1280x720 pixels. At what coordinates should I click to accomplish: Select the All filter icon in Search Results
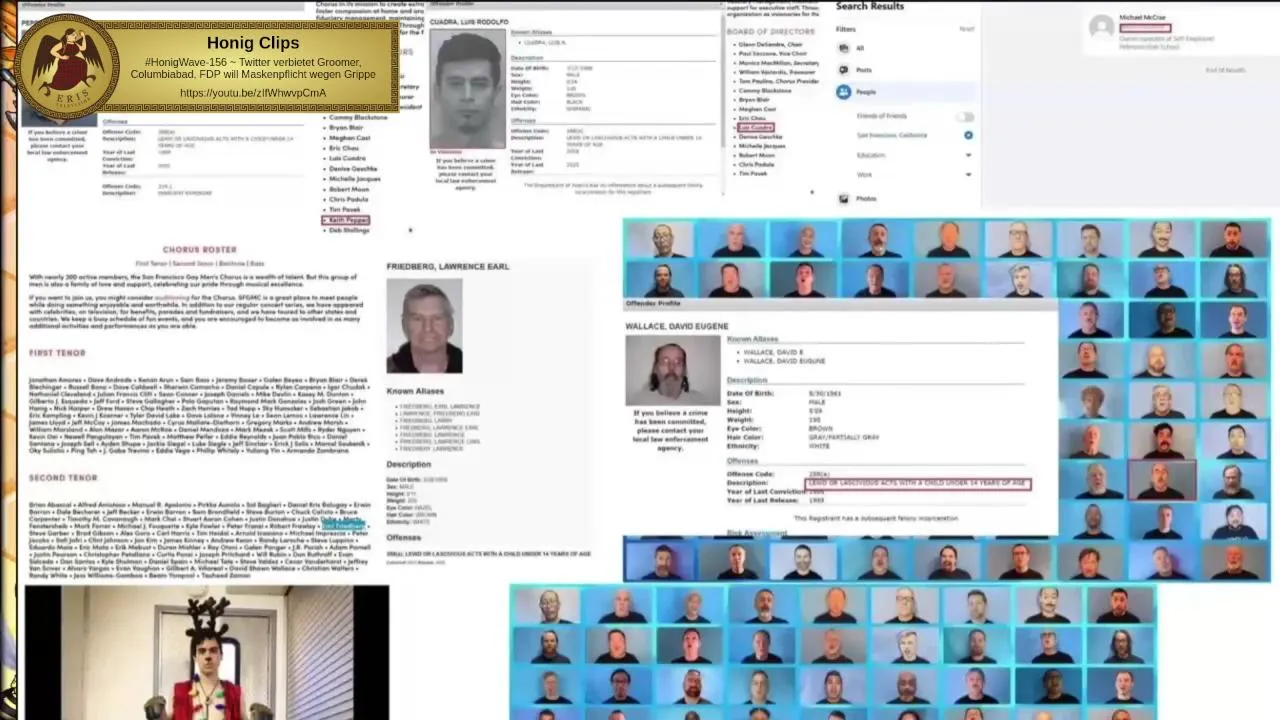pyautogui.click(x=844, y=48)
